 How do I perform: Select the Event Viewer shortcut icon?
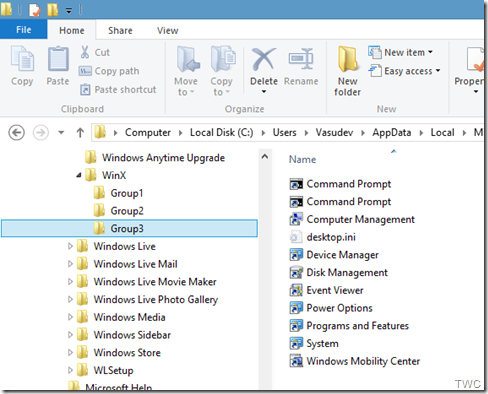(296, 290)
